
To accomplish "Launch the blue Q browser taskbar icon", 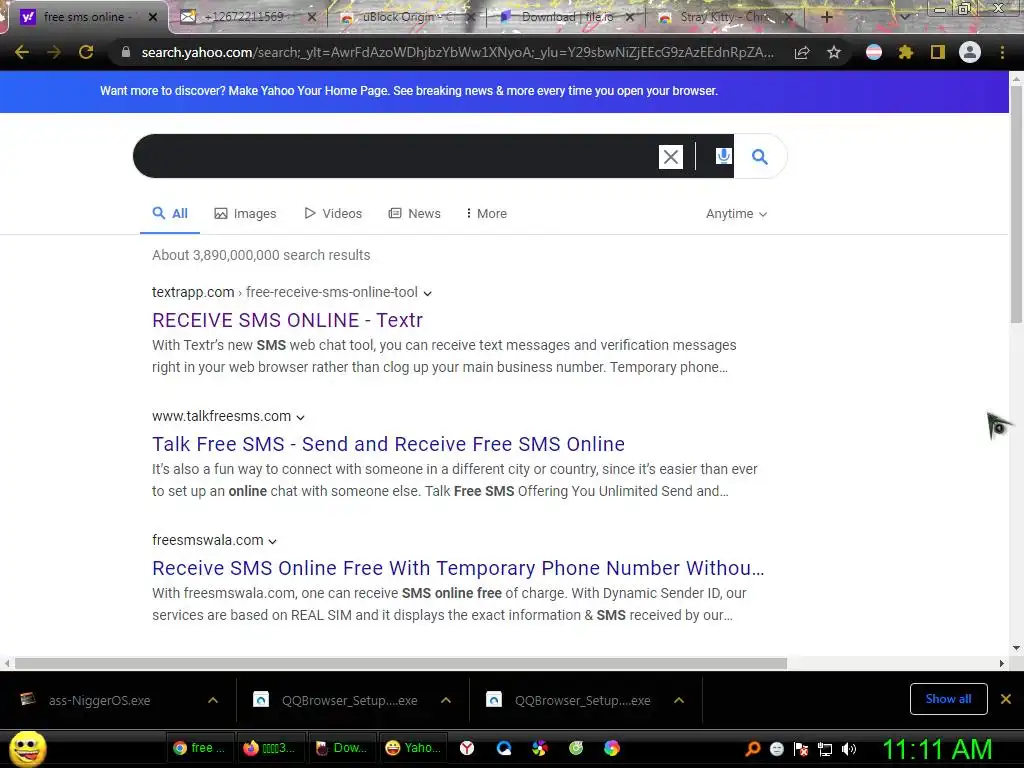I will 504,748.
